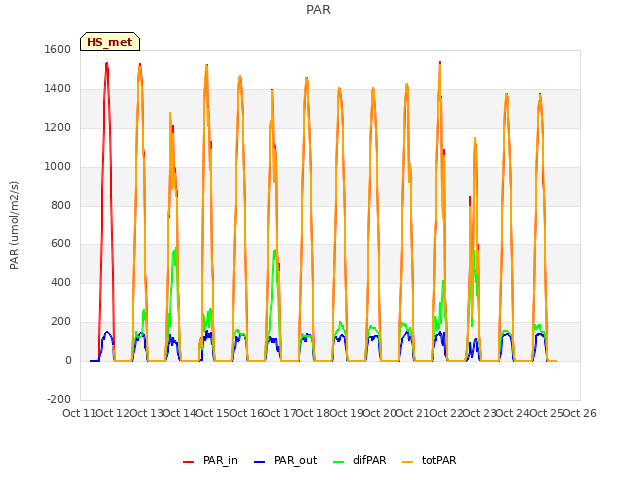The width and height of the screenshot is (640, 480).
Task: Click the 1000 y-axis tick label
Action: 58,167
